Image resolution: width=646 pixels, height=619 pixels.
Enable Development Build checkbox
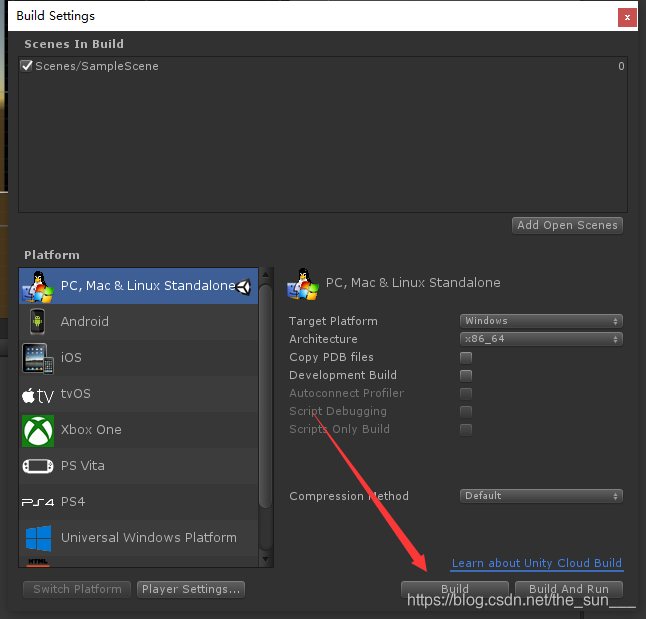click(466, 376)
